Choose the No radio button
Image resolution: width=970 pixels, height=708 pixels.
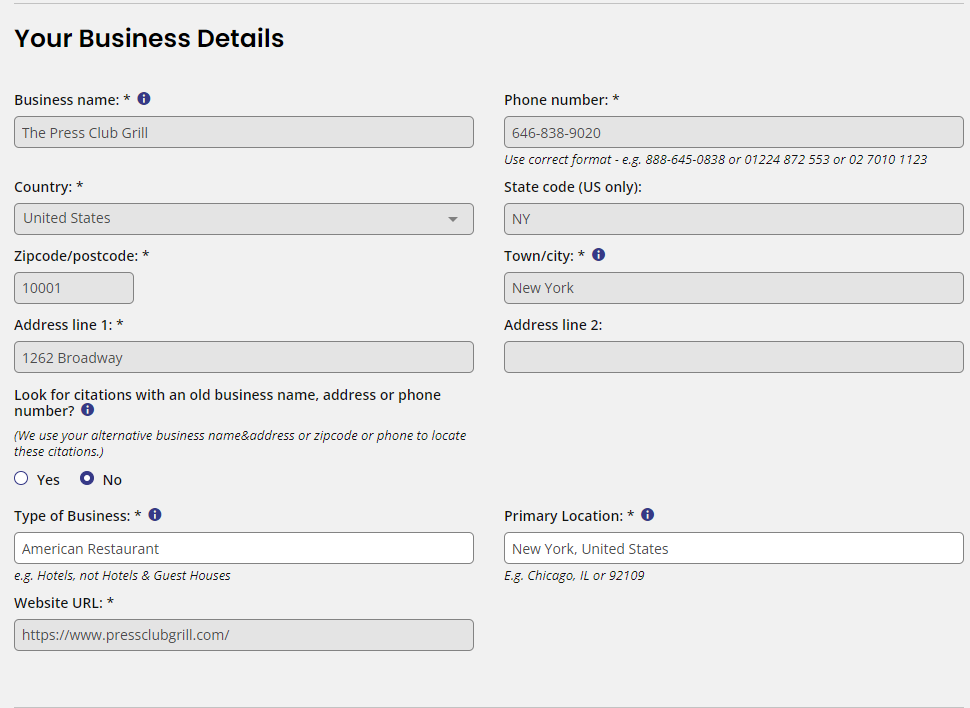coord(87,478)
